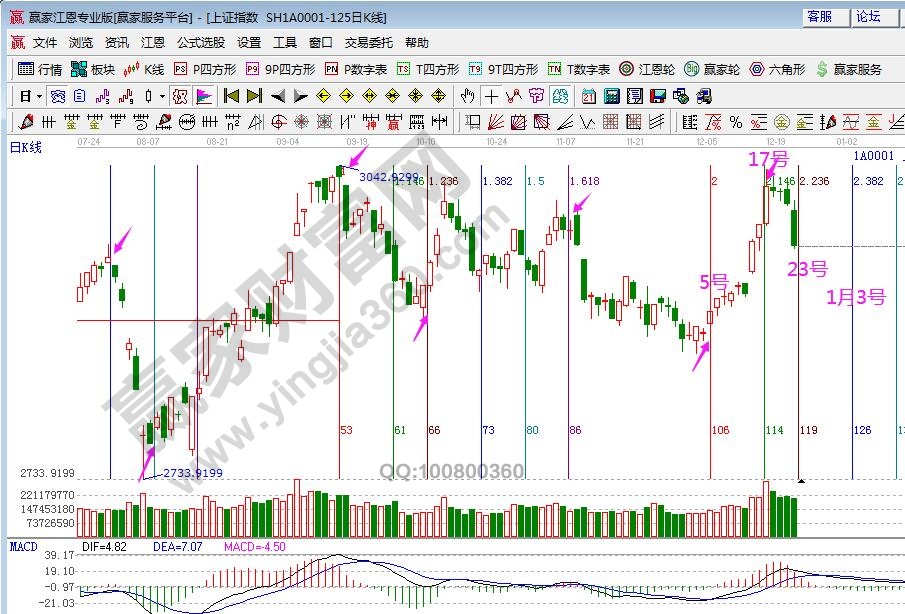Open the 六角形 hexagon chart tool
This screenshot has width=905, height=614.
click(x=776, y=69)
